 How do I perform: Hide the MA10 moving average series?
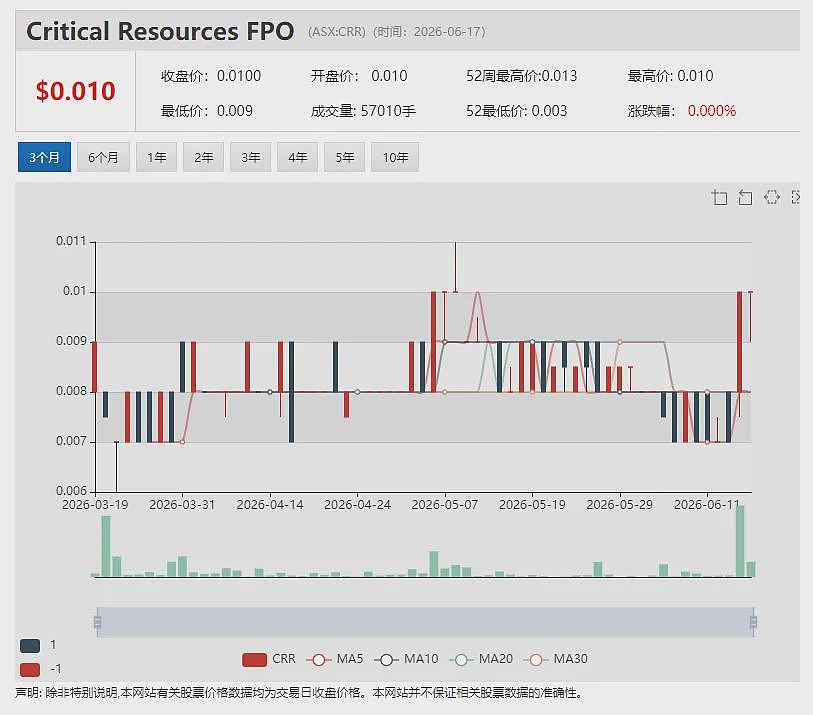click(x=406, y=659)
